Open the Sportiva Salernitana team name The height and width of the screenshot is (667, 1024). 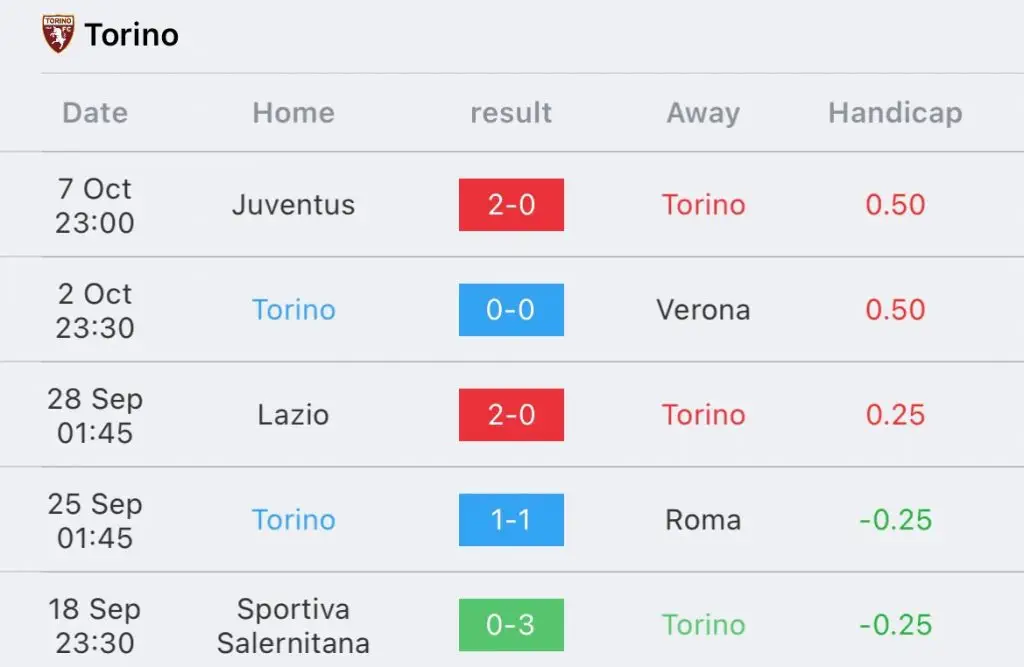(293, 626)
